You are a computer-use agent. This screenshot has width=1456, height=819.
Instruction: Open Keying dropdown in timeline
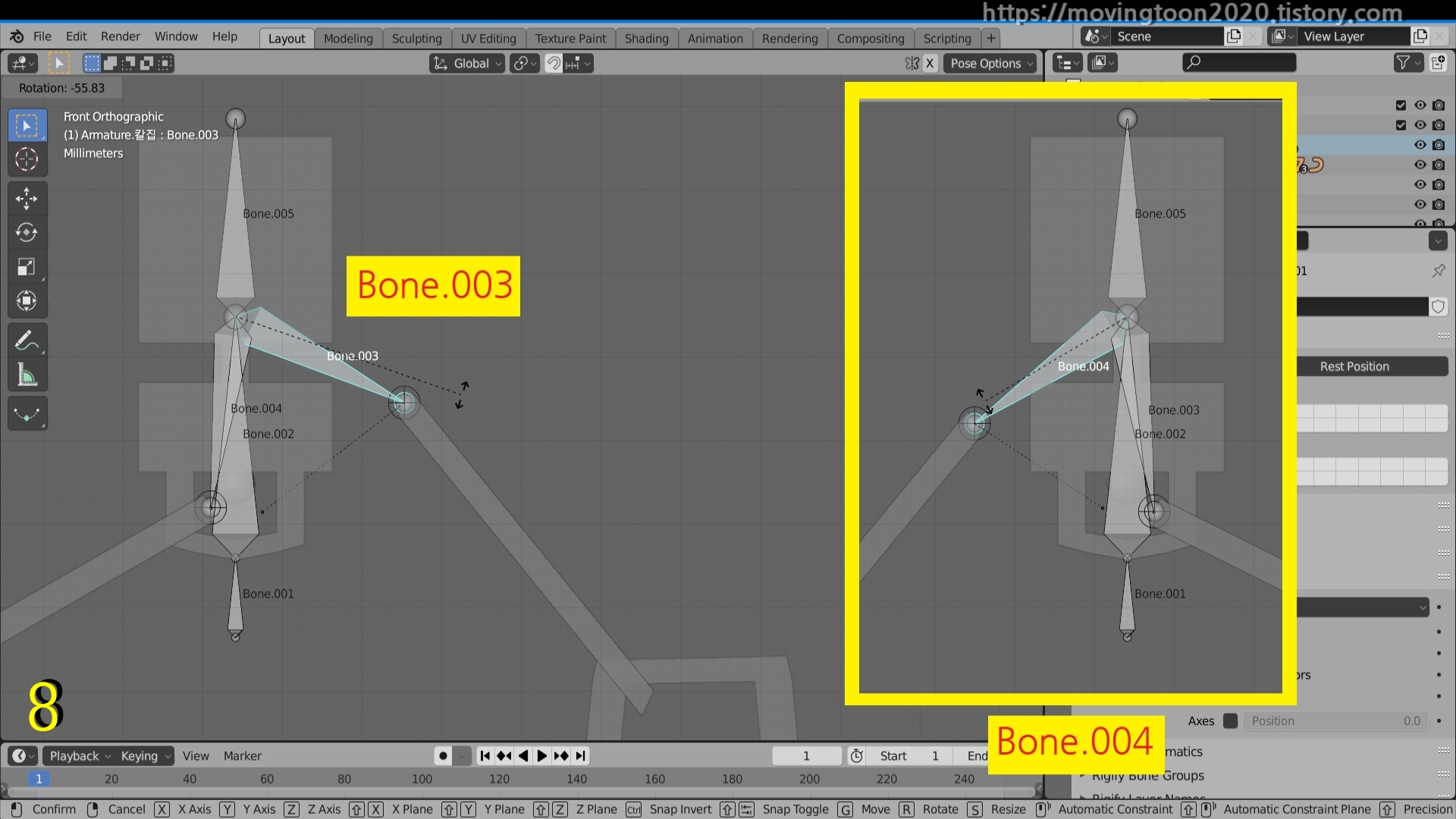(x=146, y=756)
